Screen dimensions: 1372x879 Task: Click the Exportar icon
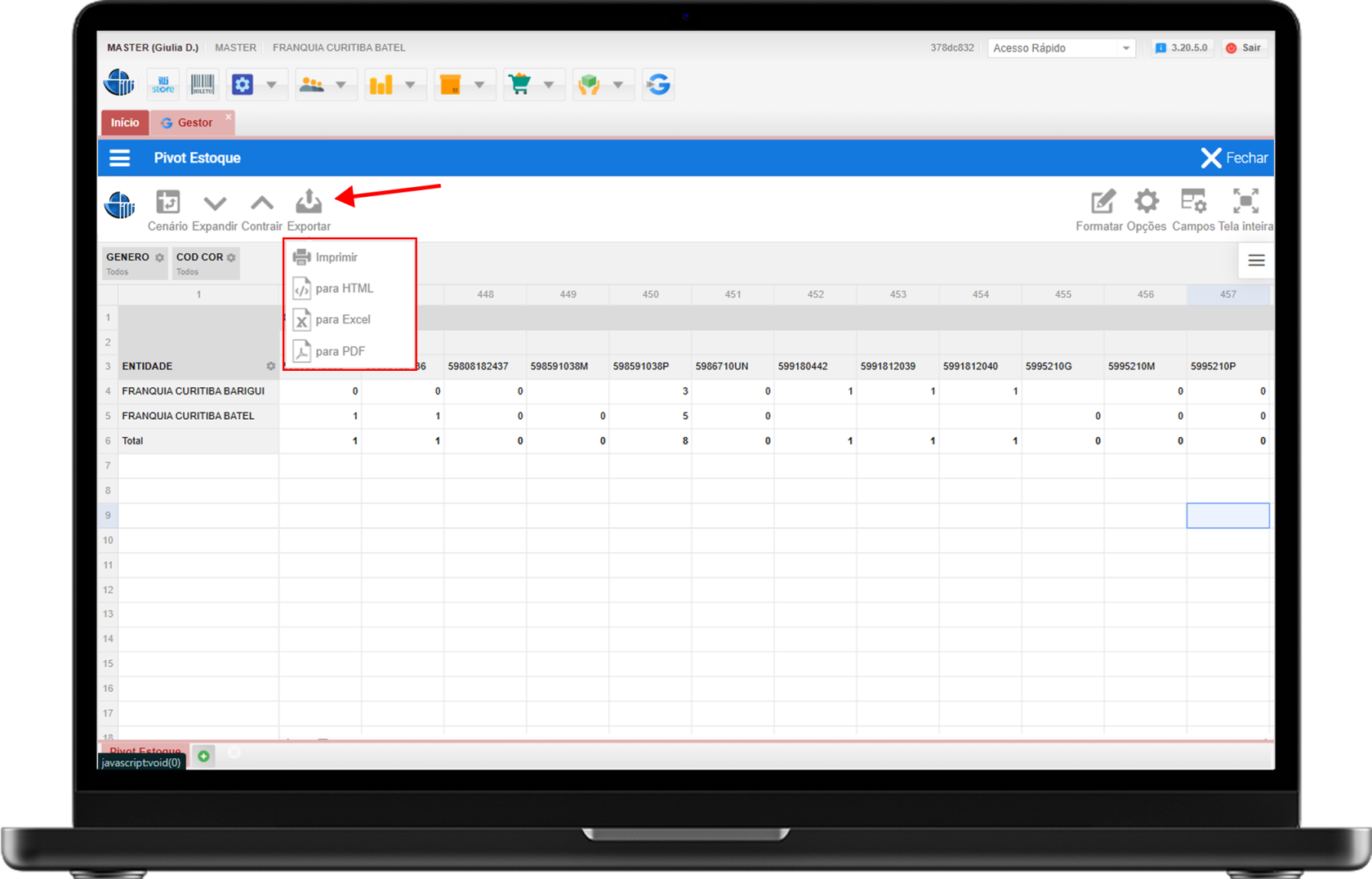[x=309, y=202]
